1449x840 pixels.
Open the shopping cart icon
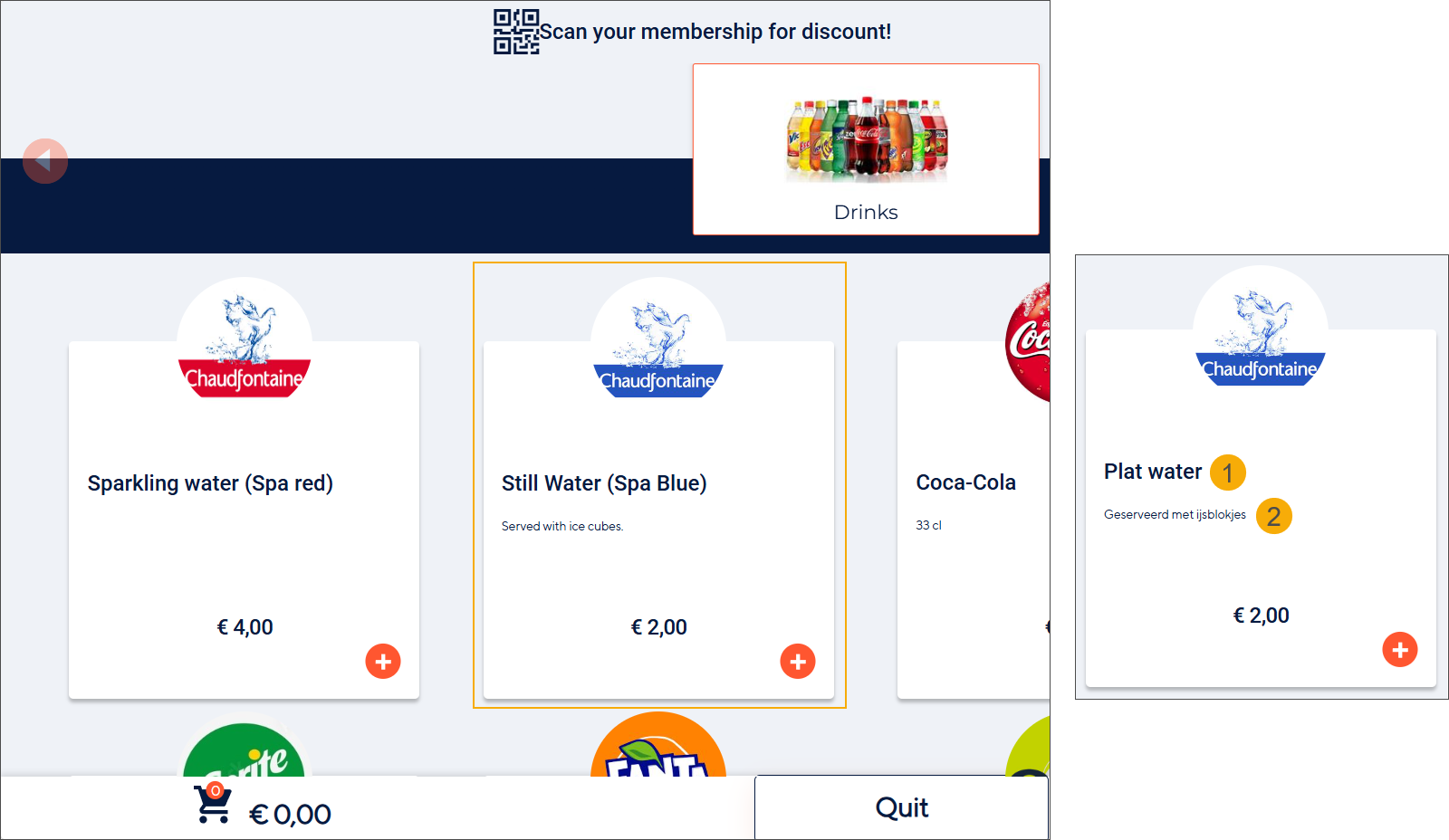point(213,804)
